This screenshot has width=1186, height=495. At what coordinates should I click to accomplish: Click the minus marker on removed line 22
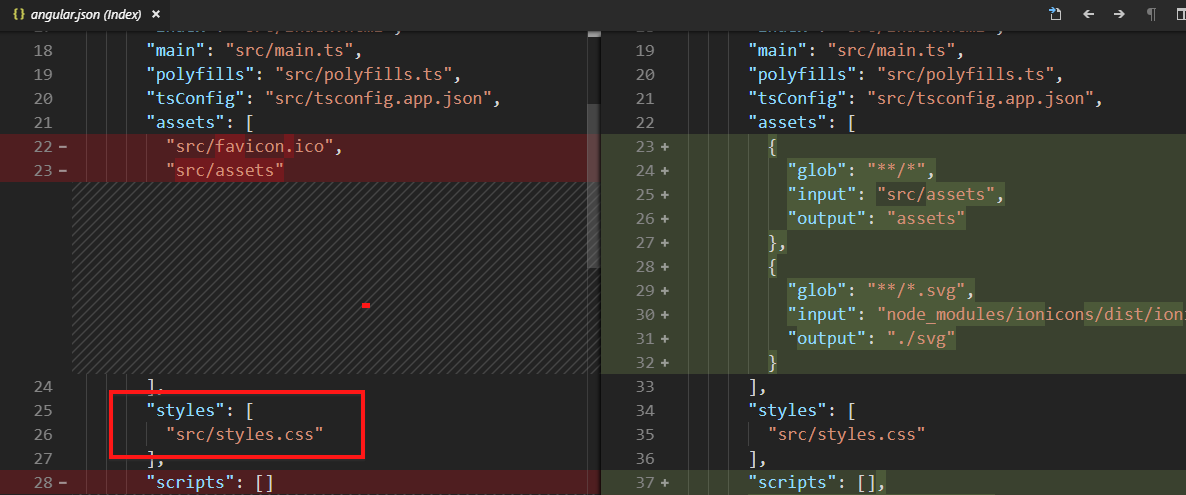click(63, 147)
